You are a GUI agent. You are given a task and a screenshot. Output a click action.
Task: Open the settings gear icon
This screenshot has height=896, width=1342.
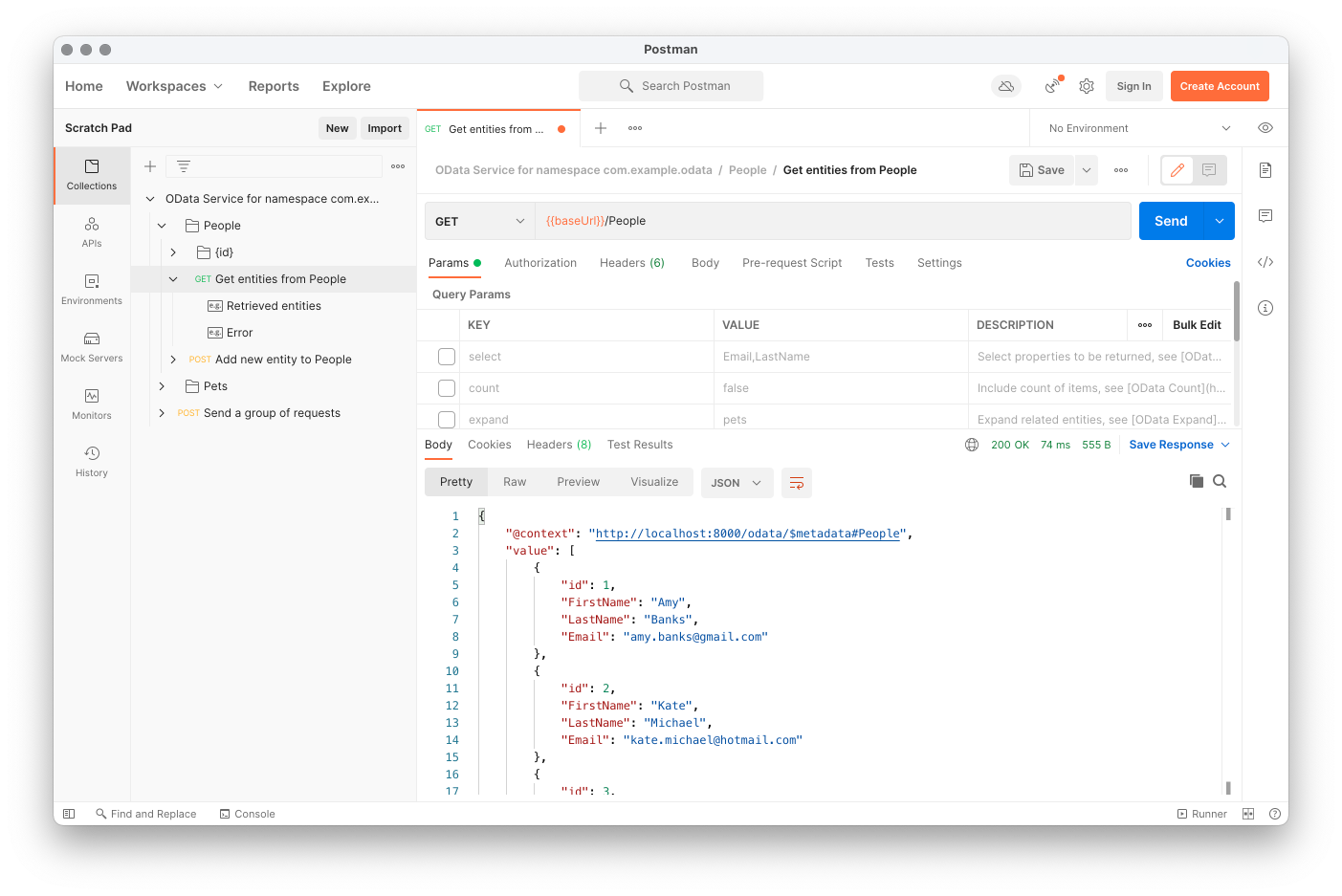coord(1087,86)
